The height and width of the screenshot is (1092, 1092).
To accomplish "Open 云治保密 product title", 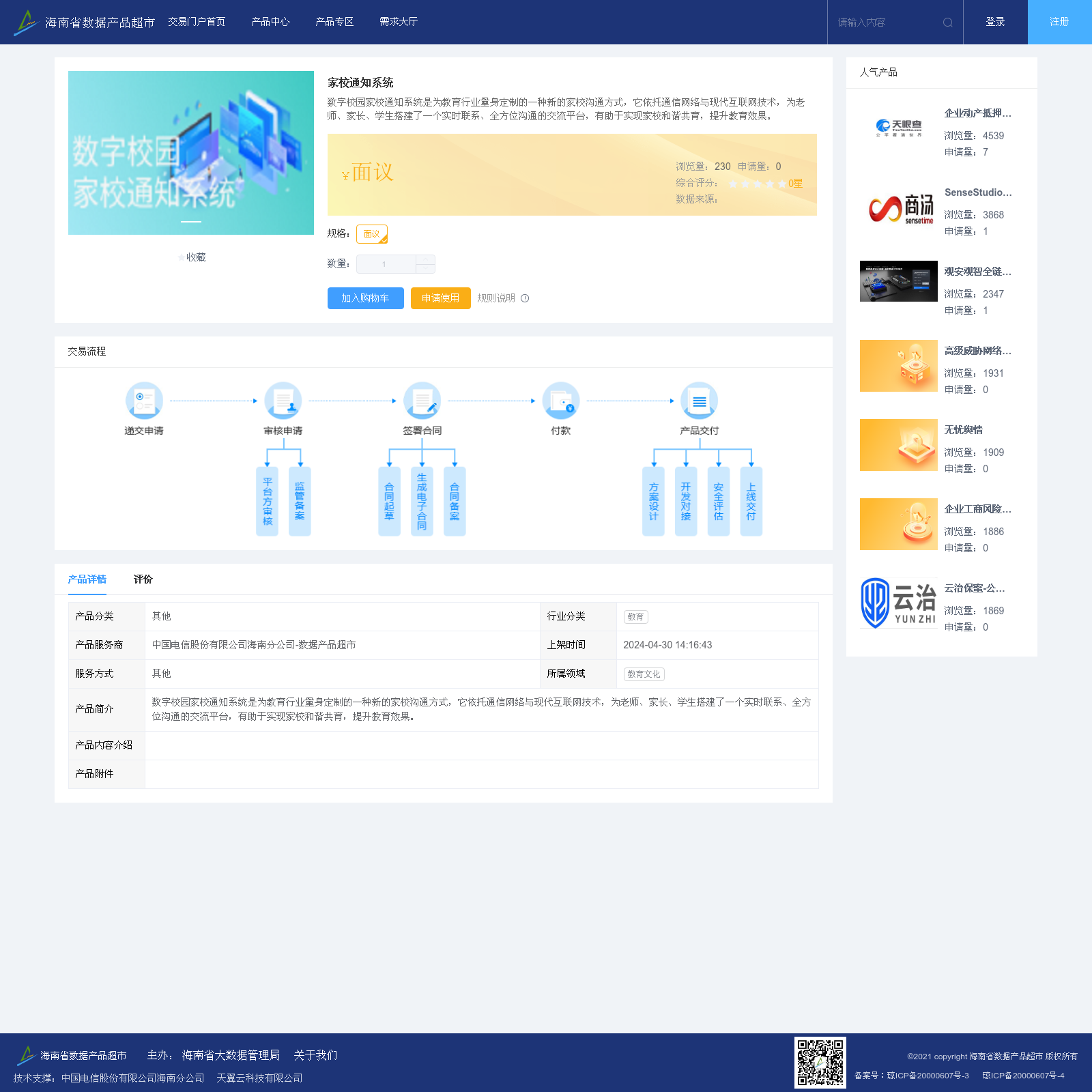I will coord(975,588).
